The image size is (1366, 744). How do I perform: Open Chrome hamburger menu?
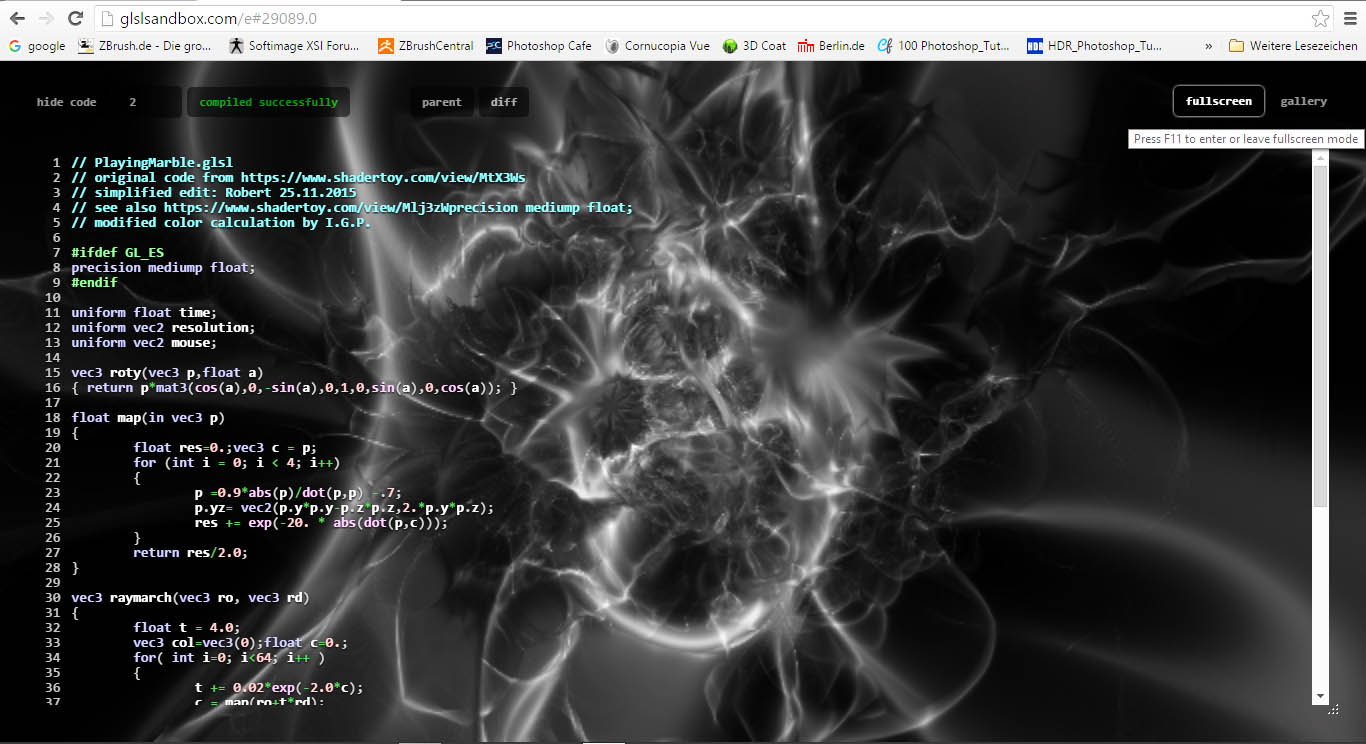pyautogui.click(x=1349, y=18)
